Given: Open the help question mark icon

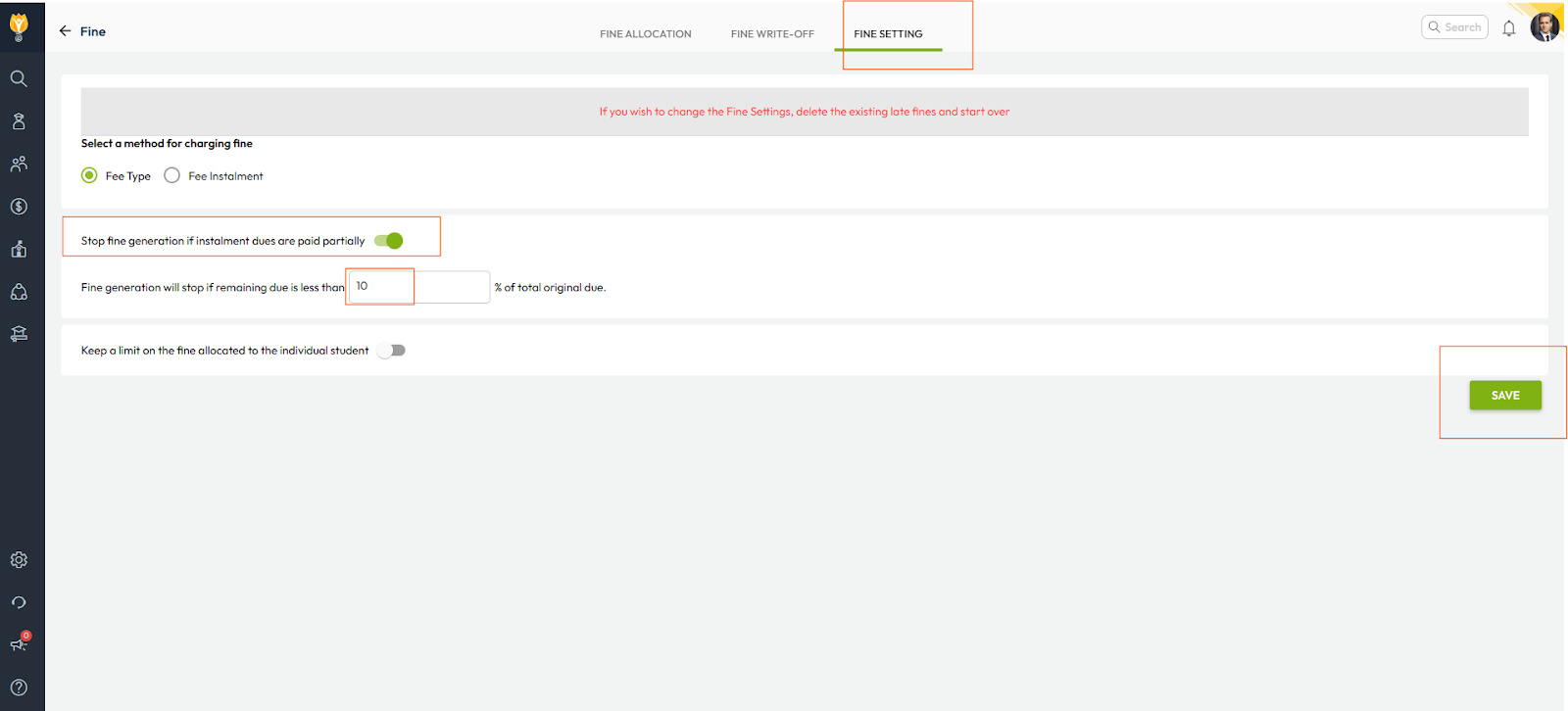Looking at the screenshot, I should (19, 687).
